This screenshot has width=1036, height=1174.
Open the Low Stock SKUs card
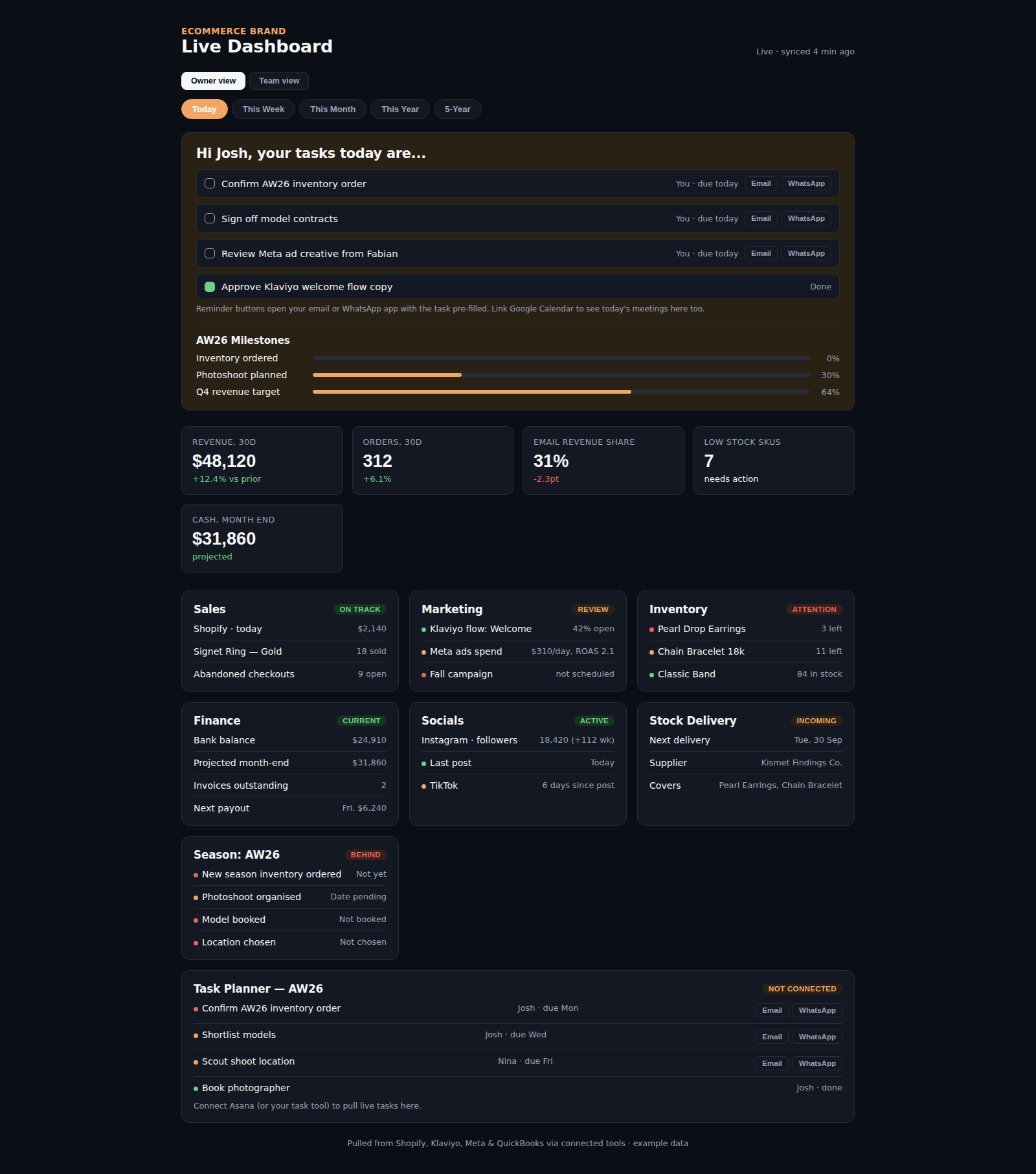(774, 460)
